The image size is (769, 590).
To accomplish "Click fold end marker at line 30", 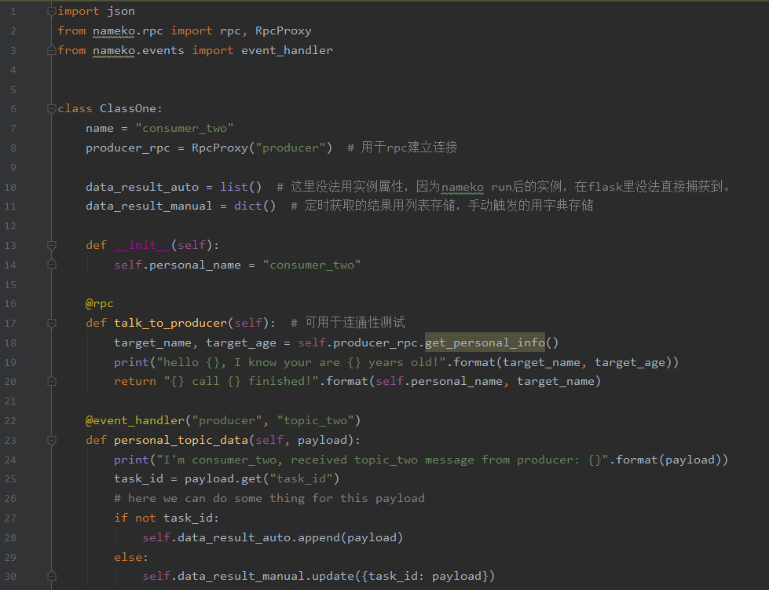I will tap(51, 576).
